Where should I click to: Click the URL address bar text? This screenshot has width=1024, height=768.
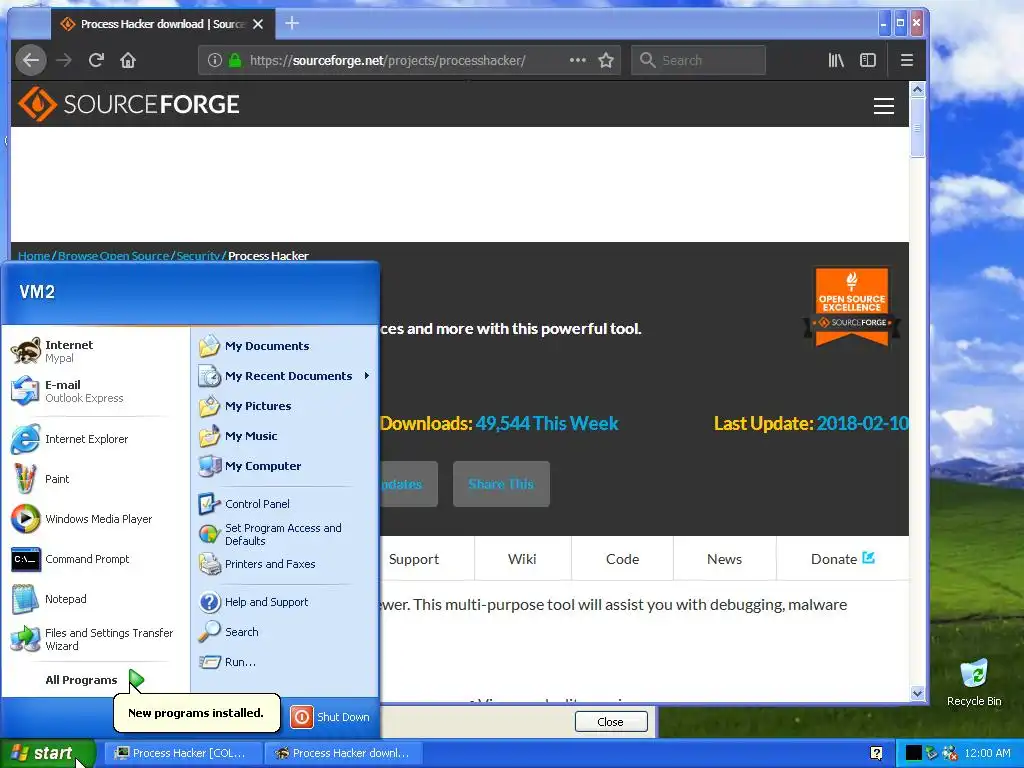(x=387, y=61)
